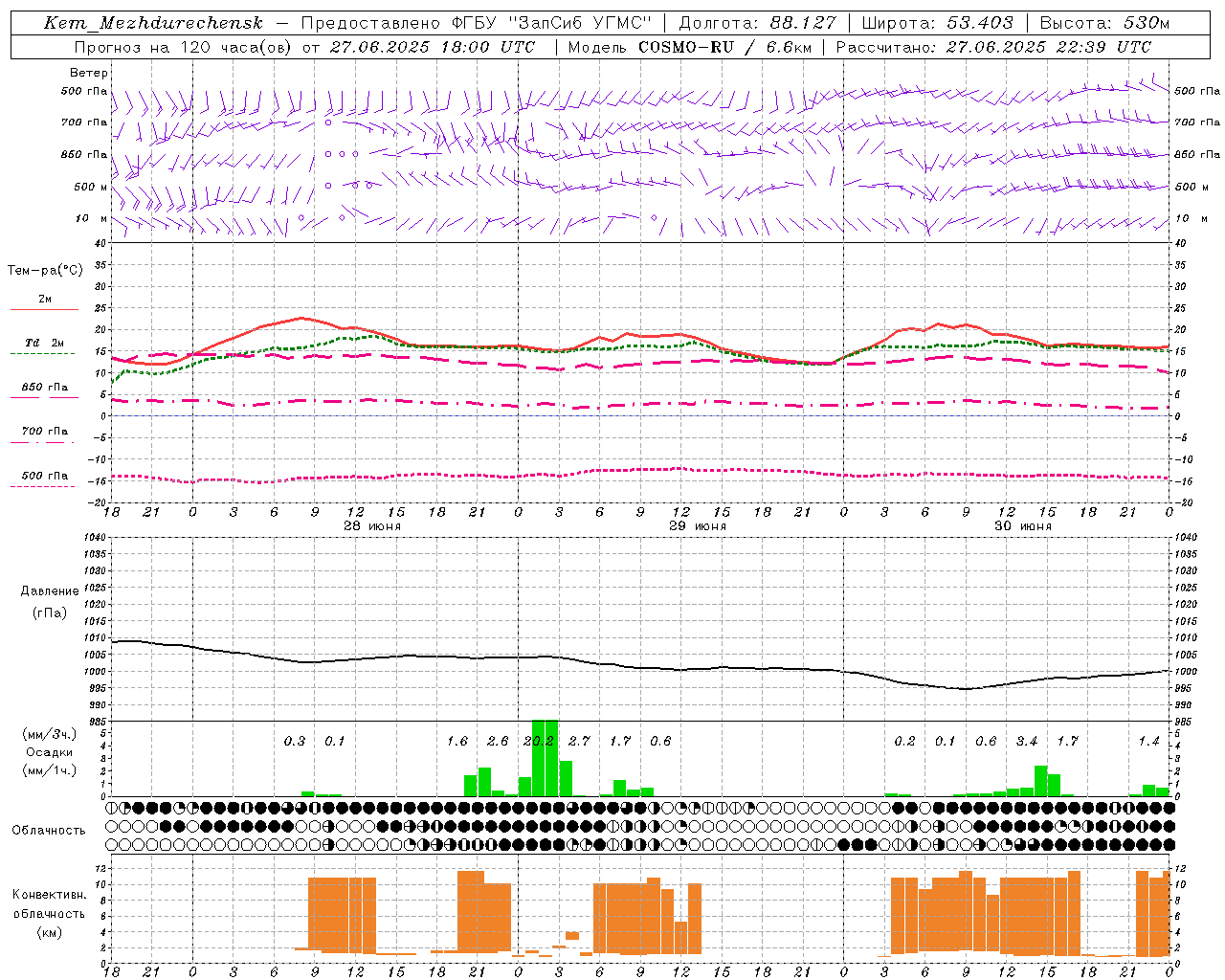Click the 29 июня date label
Viewport: 1225px width, 980px height.
[x=698, y=526]
